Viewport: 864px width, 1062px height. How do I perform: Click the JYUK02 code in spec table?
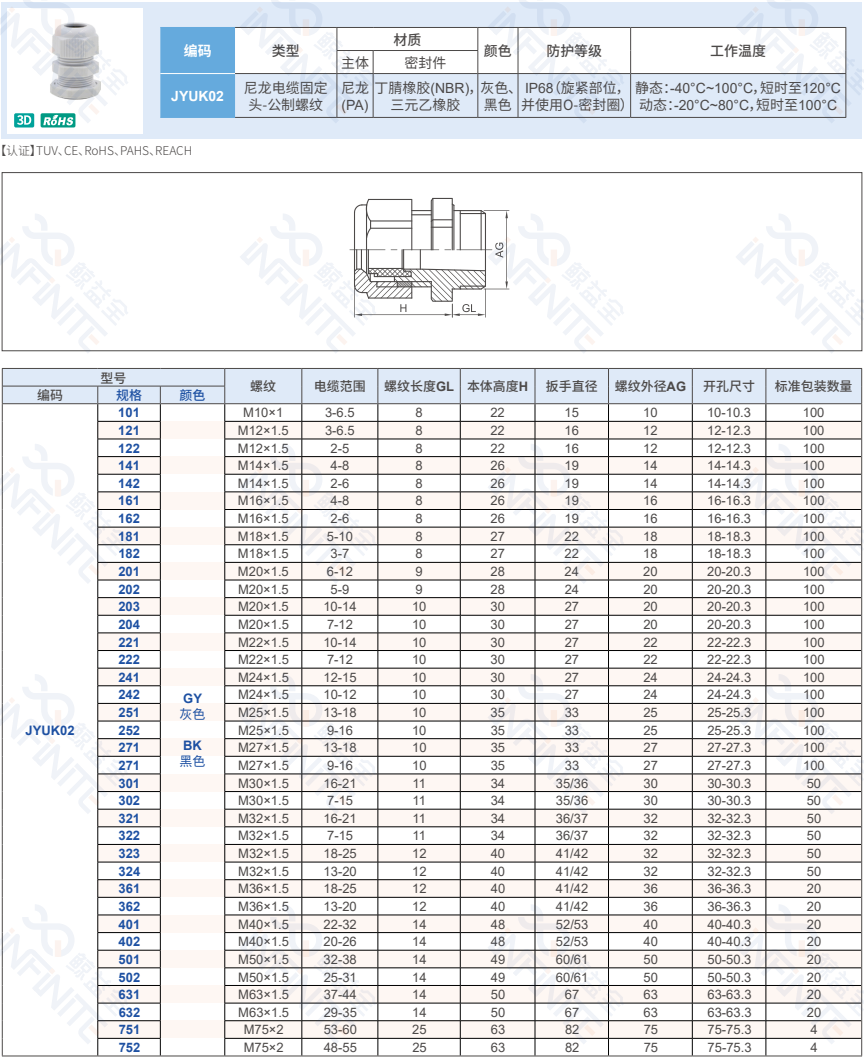click(x=49, y=730)
